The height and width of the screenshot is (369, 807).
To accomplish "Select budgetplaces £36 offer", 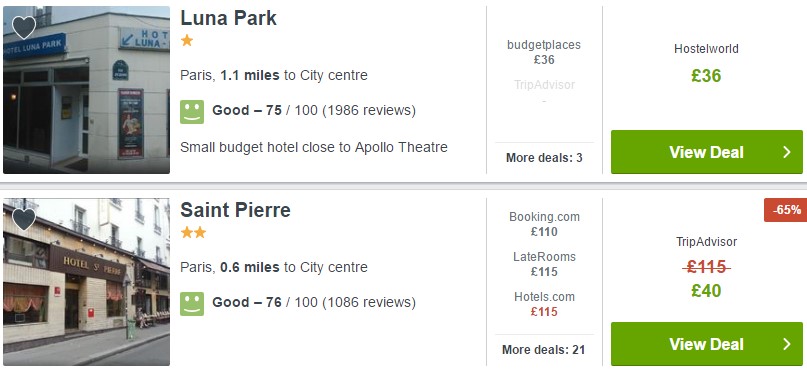I will (544, 52).
